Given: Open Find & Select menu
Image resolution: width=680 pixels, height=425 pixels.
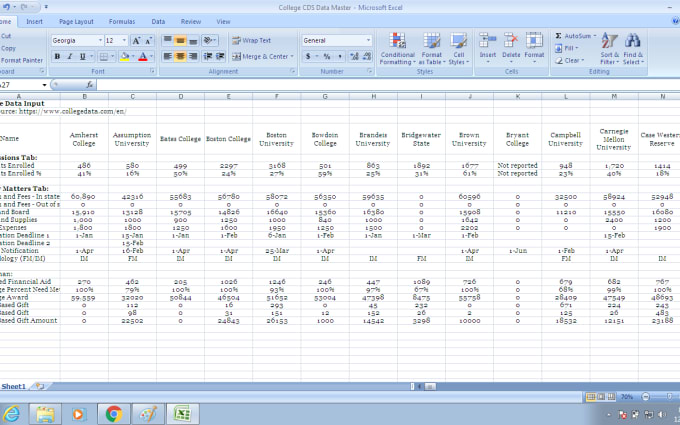Looking at the screenshot, I should click(x=633, y=49).
